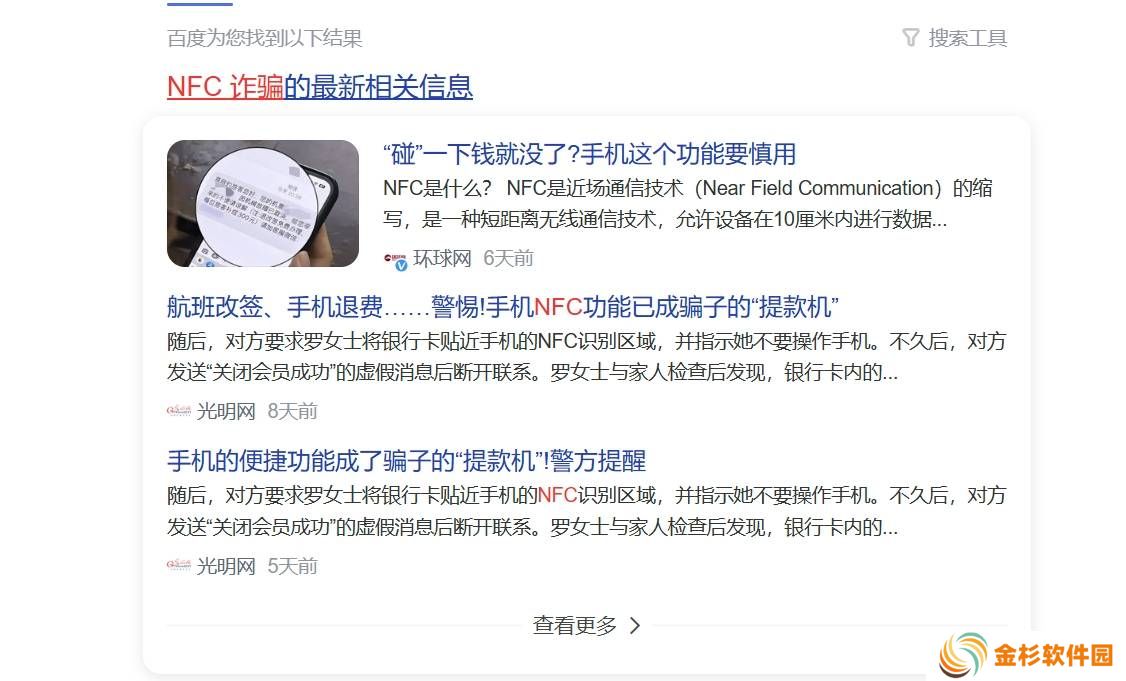Click the NFC是什么 snippet under the first article
This screenshot has height=681, width=1126.
click(688, 203)
